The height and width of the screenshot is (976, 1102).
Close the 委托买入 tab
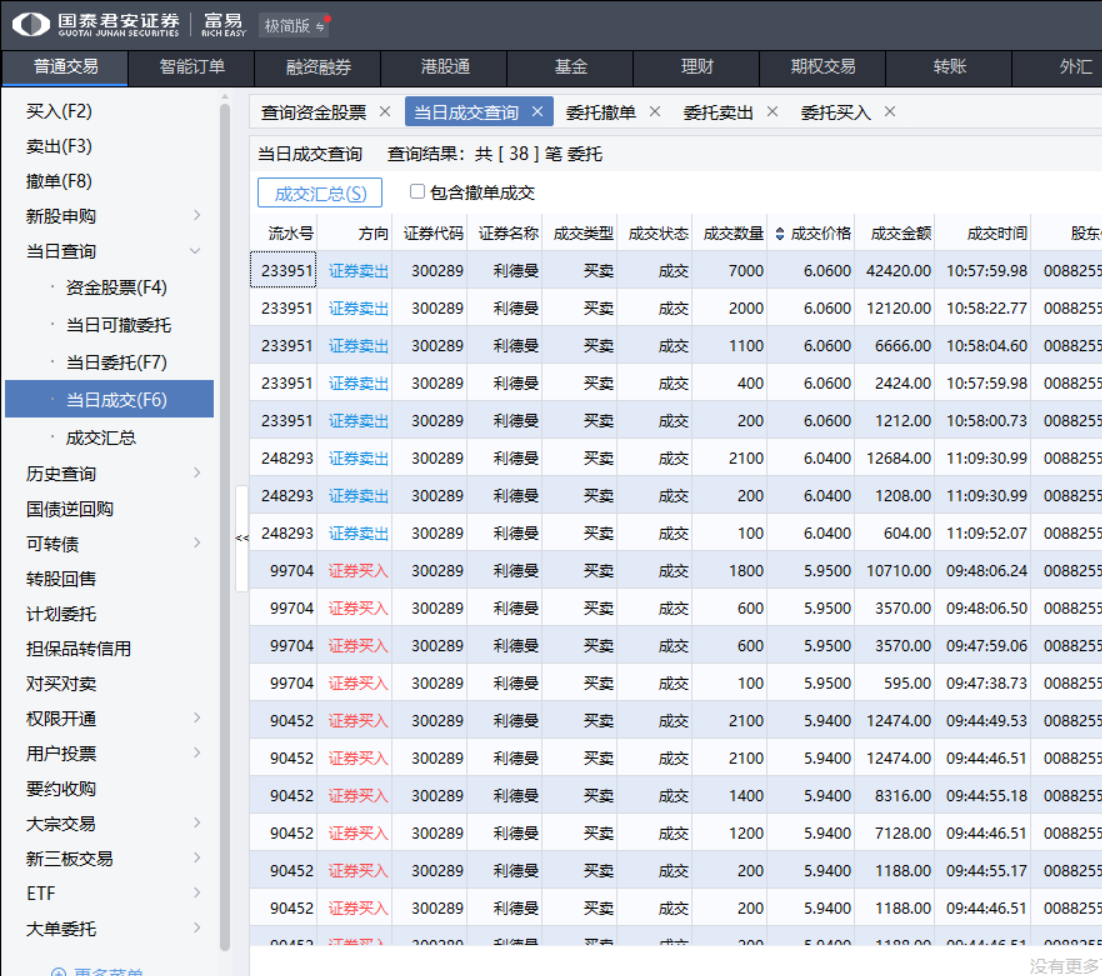[890, 112]
